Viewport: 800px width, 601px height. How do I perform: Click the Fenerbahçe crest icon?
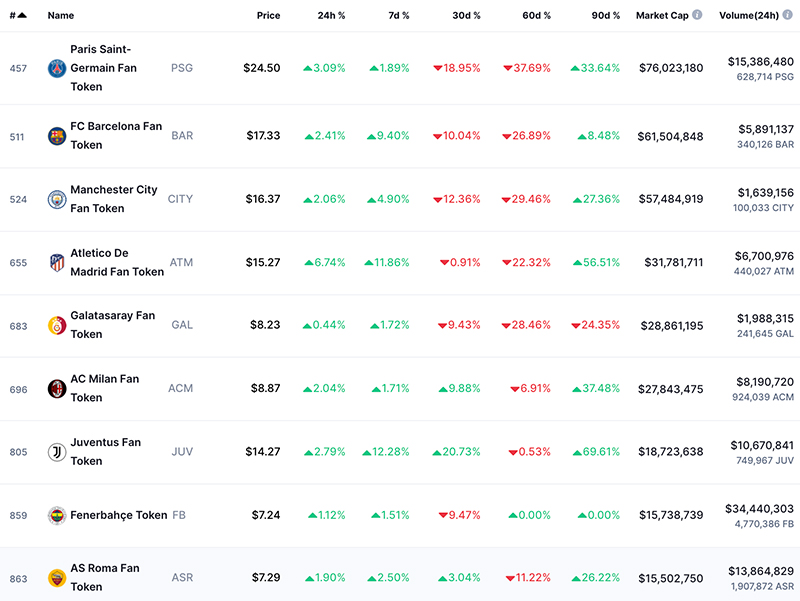pos(57,515)
